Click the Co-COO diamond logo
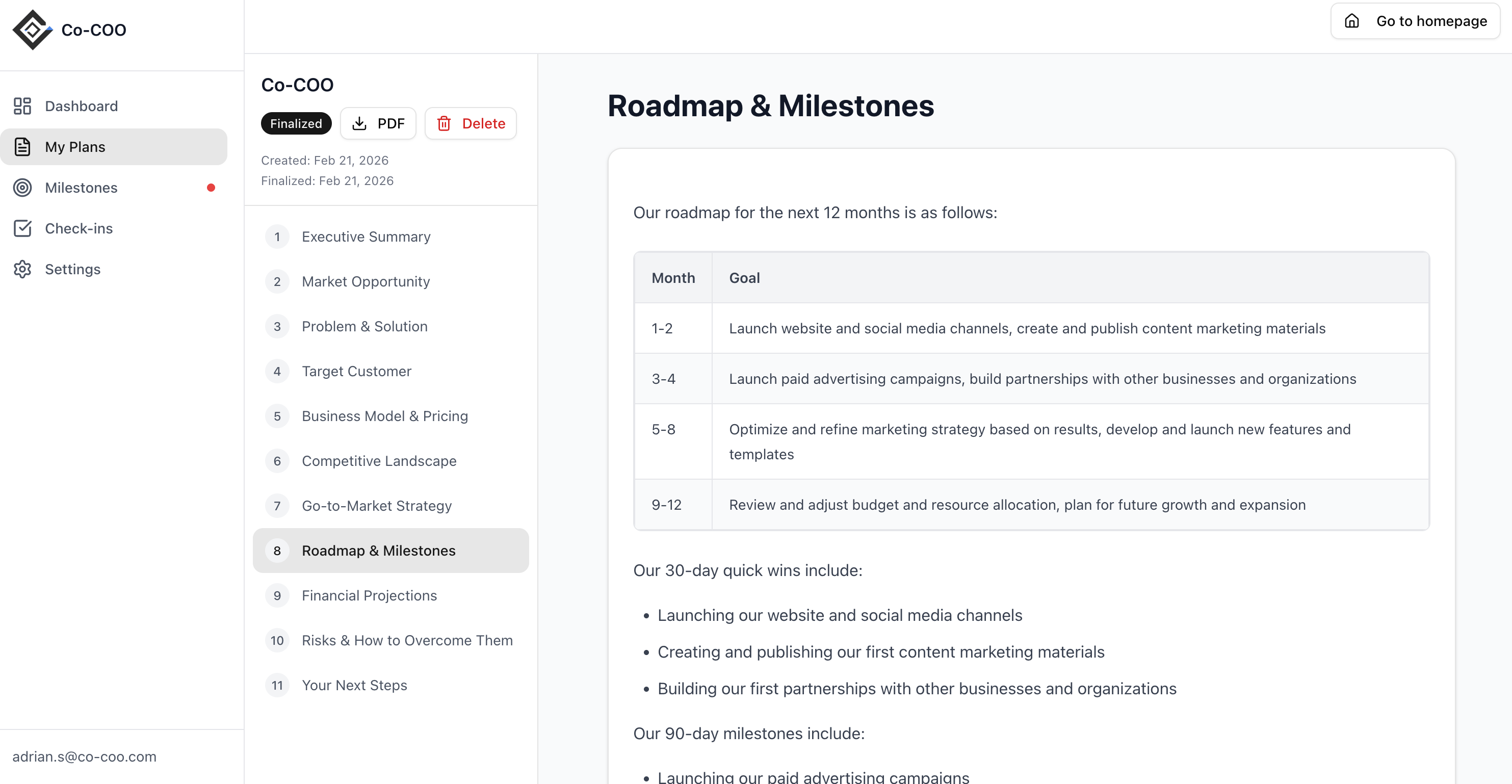1512x784 pixels. (32, 29)
